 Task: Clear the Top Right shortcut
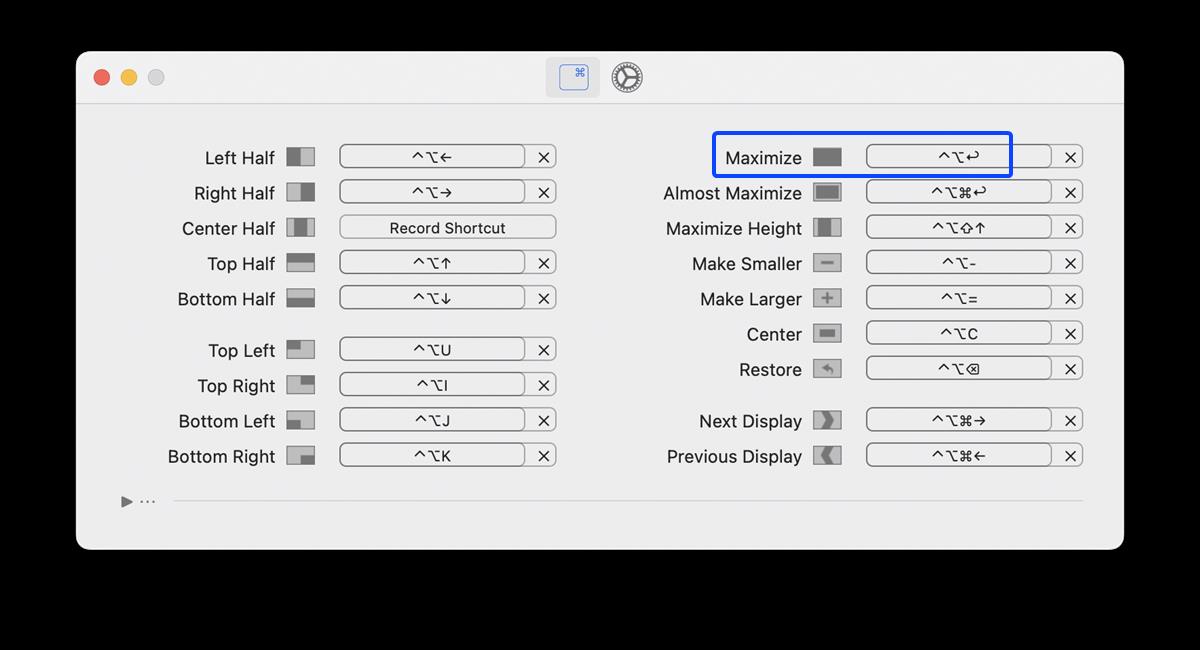pos(544,385)
